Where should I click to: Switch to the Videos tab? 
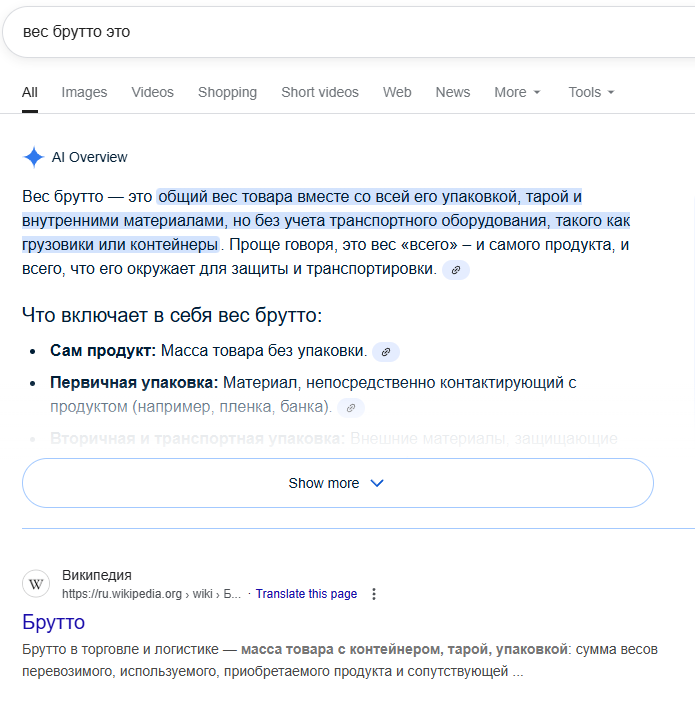(x=152, y=92)
